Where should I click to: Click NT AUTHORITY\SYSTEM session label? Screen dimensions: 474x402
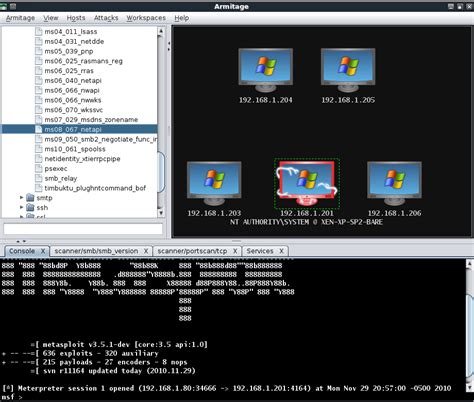click(306, 222)
